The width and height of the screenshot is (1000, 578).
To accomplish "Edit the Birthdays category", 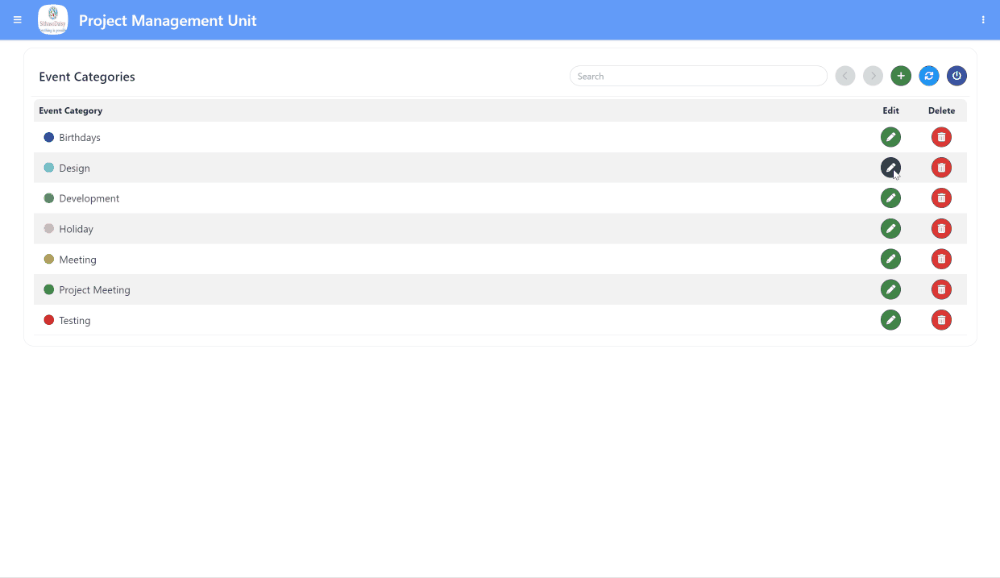I will tap(890, 137).
